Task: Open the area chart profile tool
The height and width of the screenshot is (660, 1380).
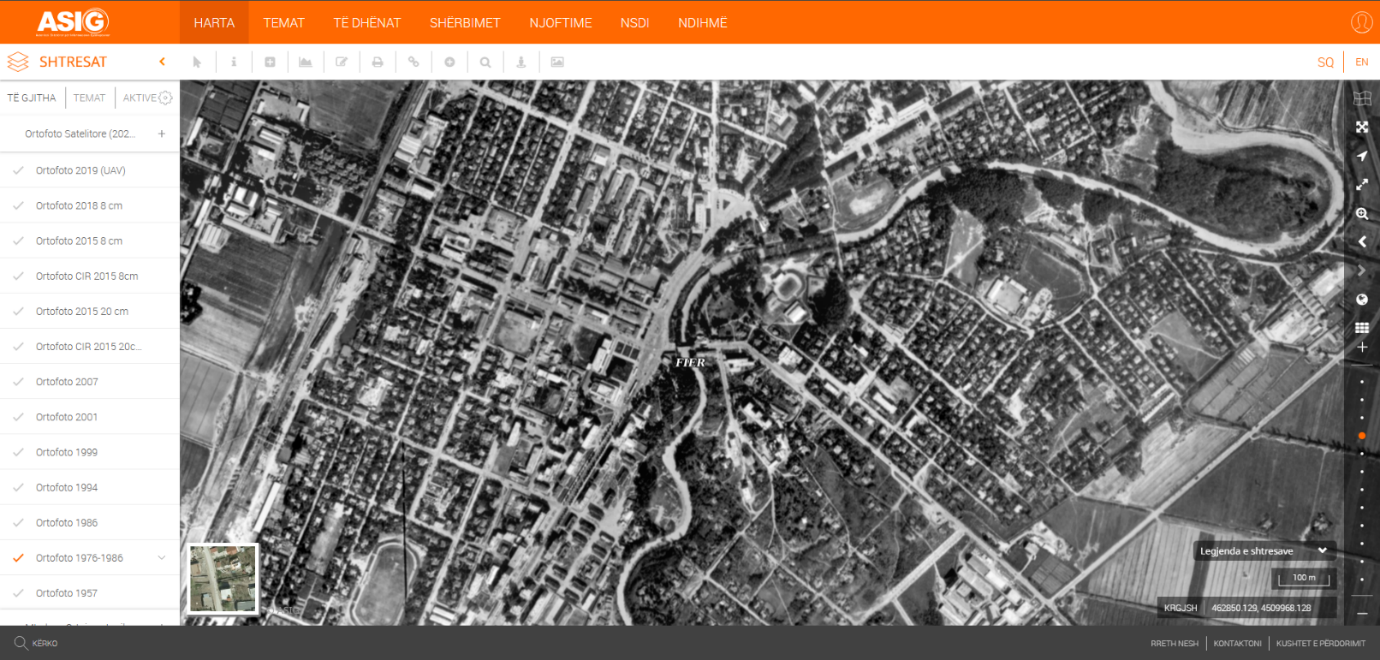Action: 305,62
